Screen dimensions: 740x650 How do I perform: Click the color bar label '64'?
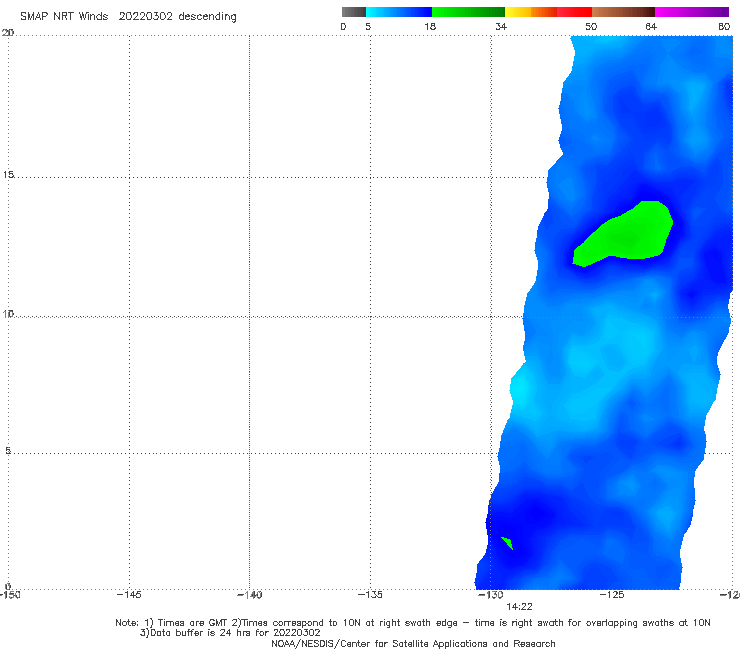click(x=651, y=27)
